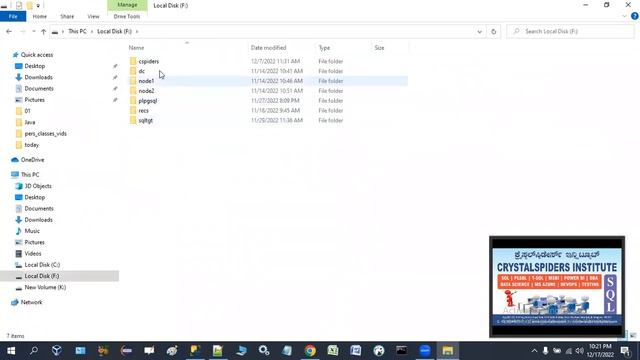Switch to the Home ribbon tab
Viewport: 640px width, 360px height.
(x=40, y=16)
